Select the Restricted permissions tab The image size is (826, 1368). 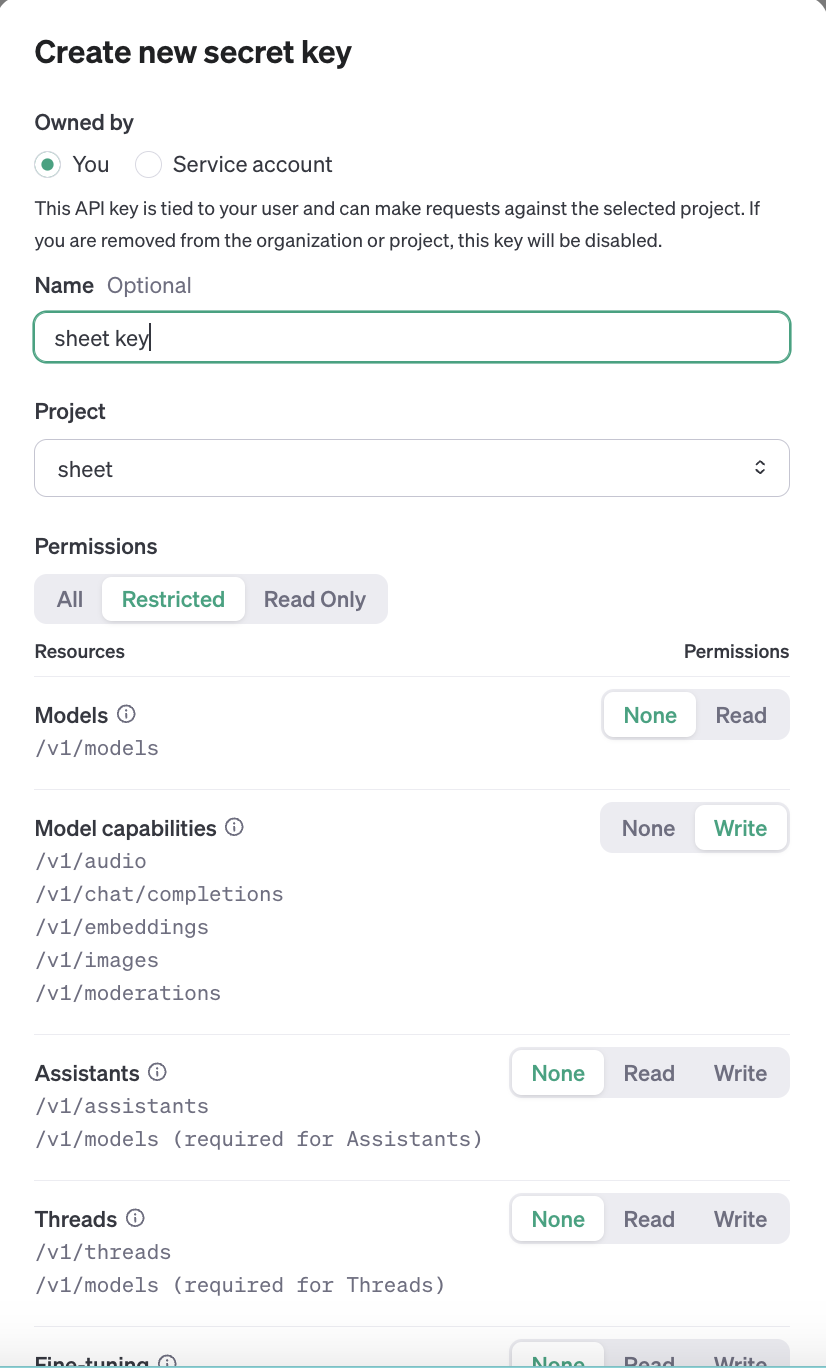tap(172, 598)
